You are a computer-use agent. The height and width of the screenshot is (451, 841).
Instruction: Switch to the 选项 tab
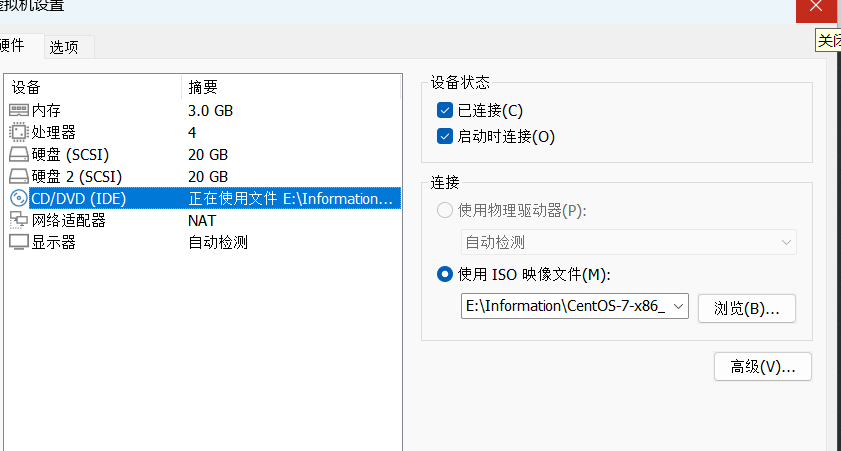[x=70, y=47]
